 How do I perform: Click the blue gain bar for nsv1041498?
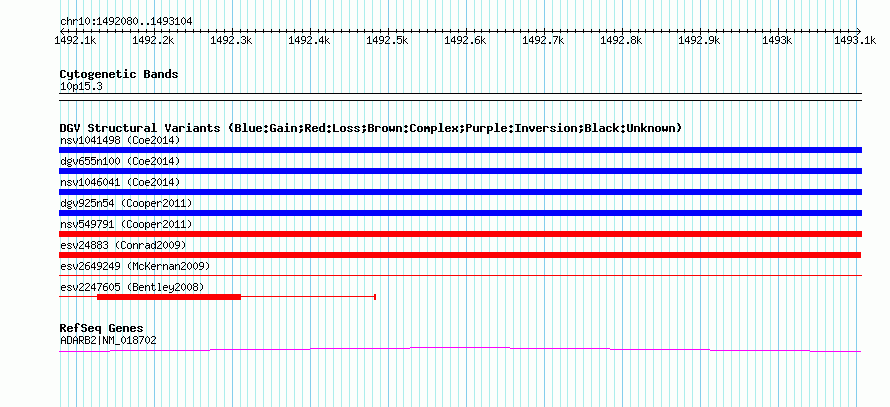pyautogui.click(x=460, y=150)
